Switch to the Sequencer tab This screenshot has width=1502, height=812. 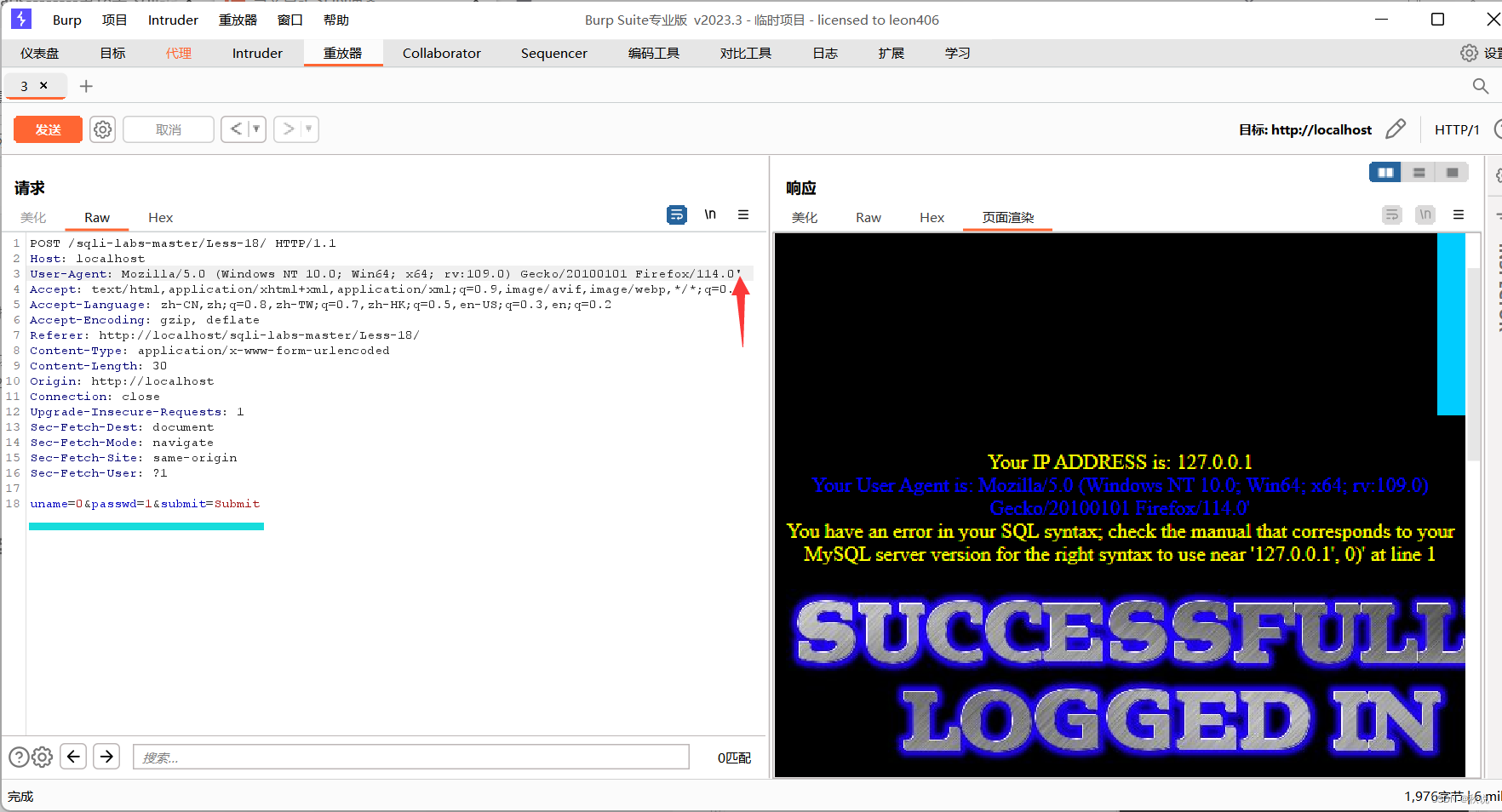coord(554,53)
